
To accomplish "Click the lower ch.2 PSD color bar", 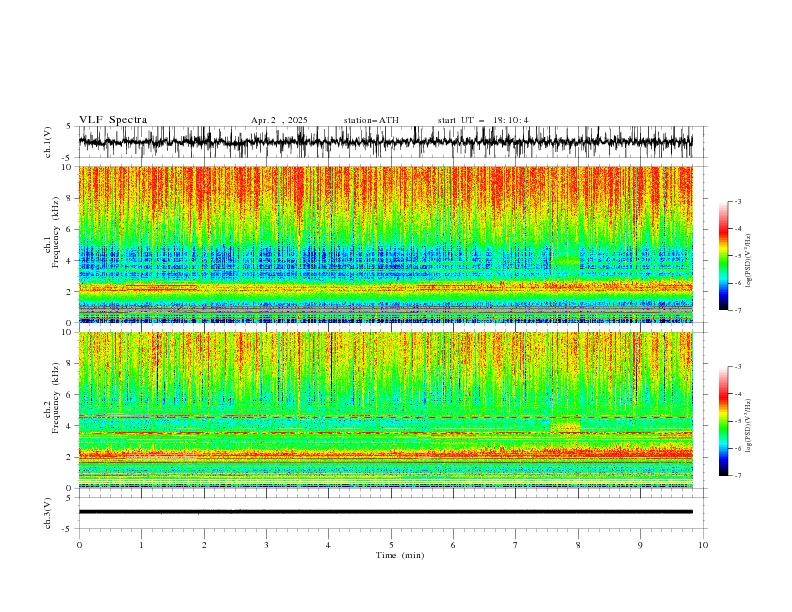I will pos(723,421).
